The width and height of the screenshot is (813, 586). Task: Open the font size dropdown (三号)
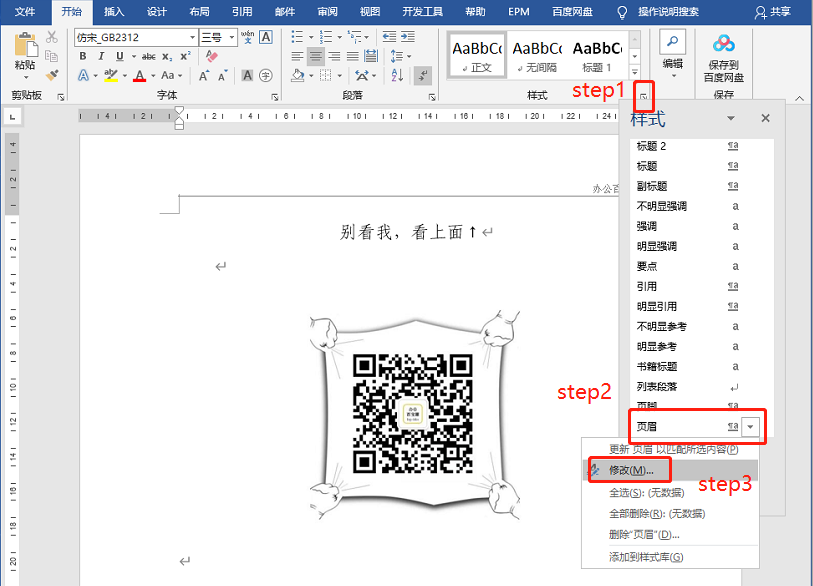click(x=232, y=37)
